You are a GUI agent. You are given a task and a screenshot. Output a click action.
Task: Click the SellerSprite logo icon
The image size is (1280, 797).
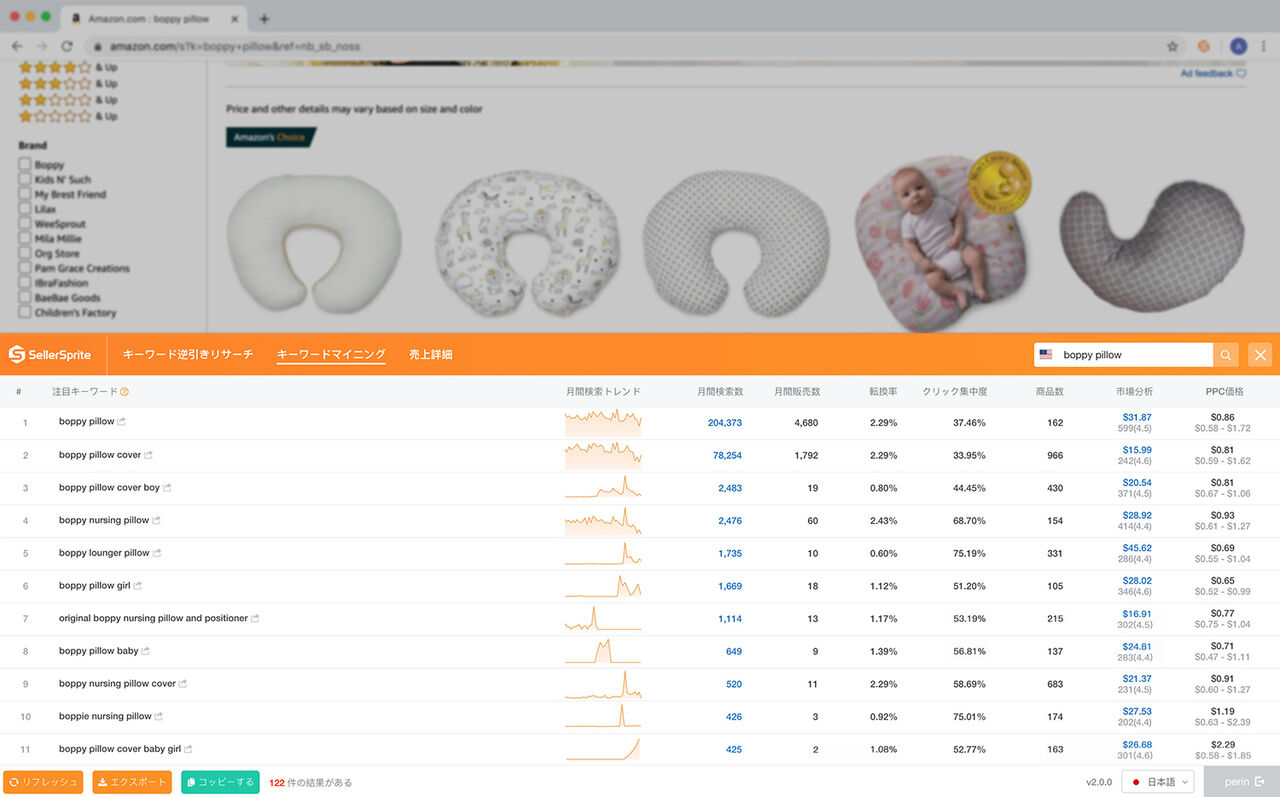coord(17,354)
